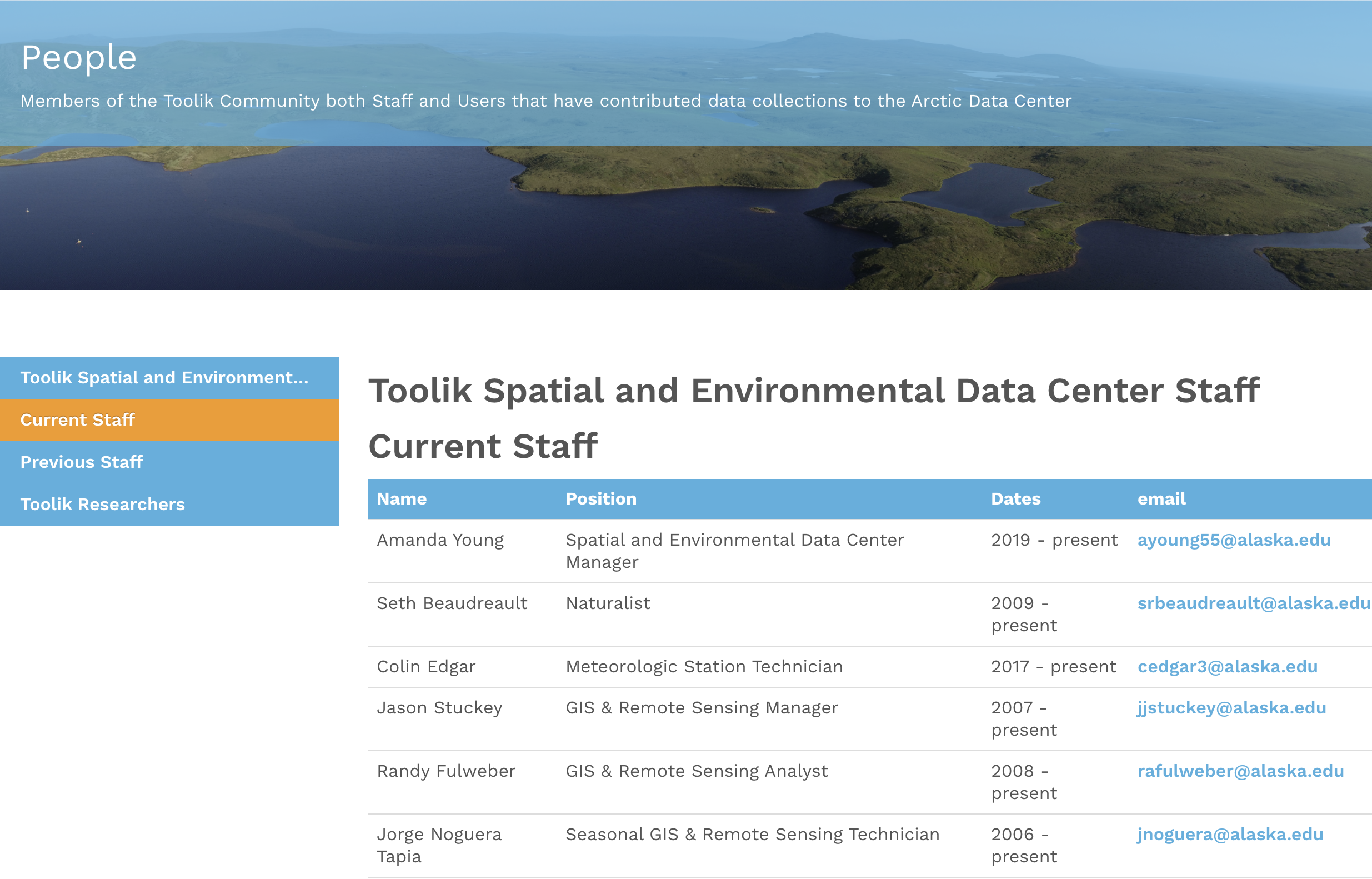
Task: Email Amanda Young at ayoung55@alaska.edu
Action: [1233, 540]
